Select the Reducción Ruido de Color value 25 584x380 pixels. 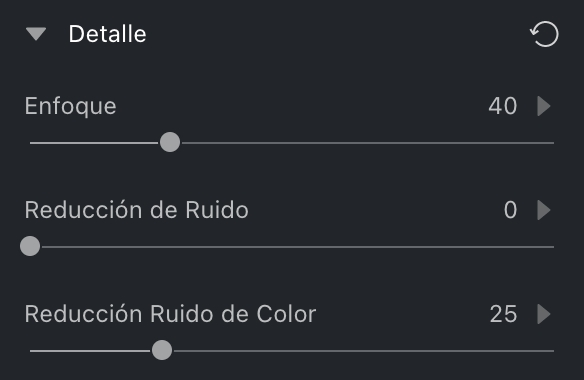[503, 314]
